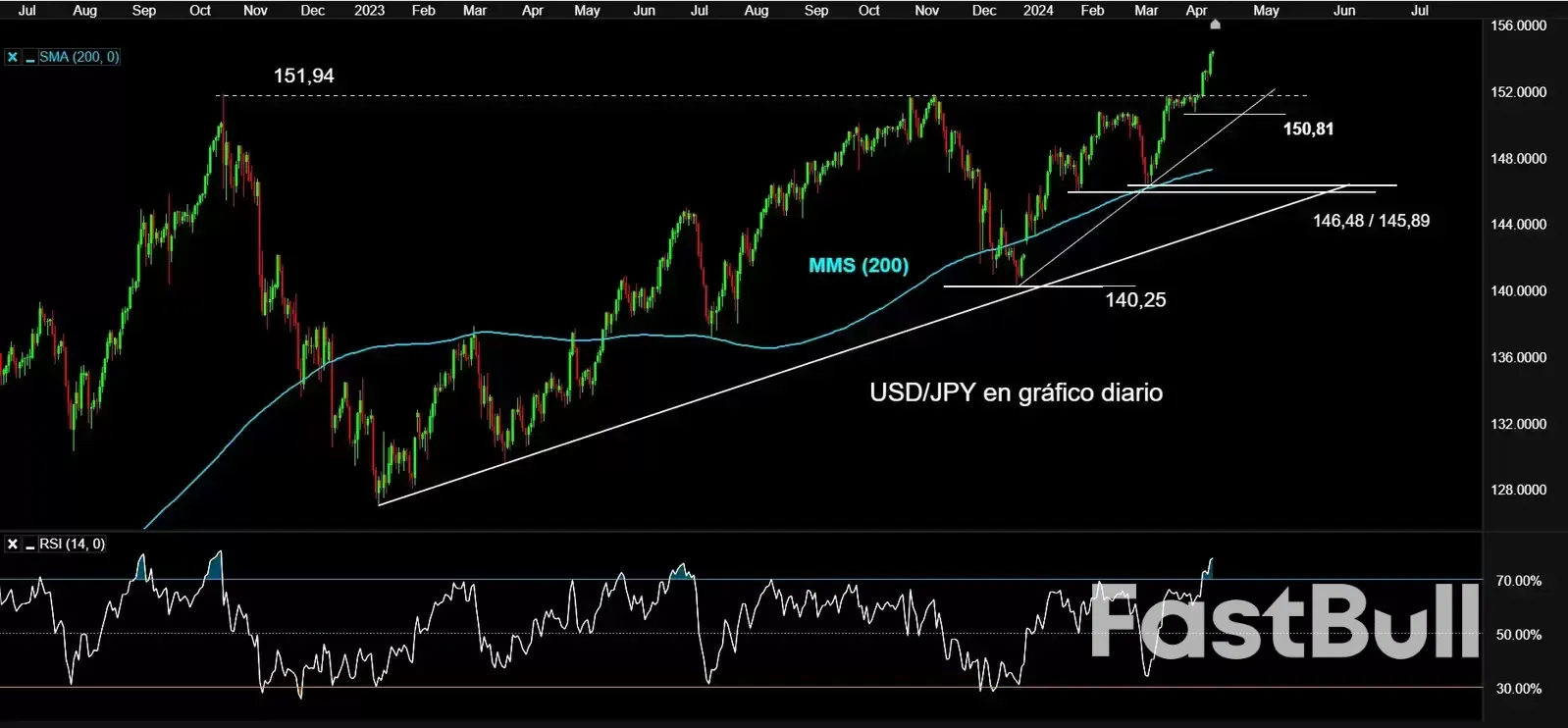Select the USD/JPY en gráfico diario title

[1016, 392]
